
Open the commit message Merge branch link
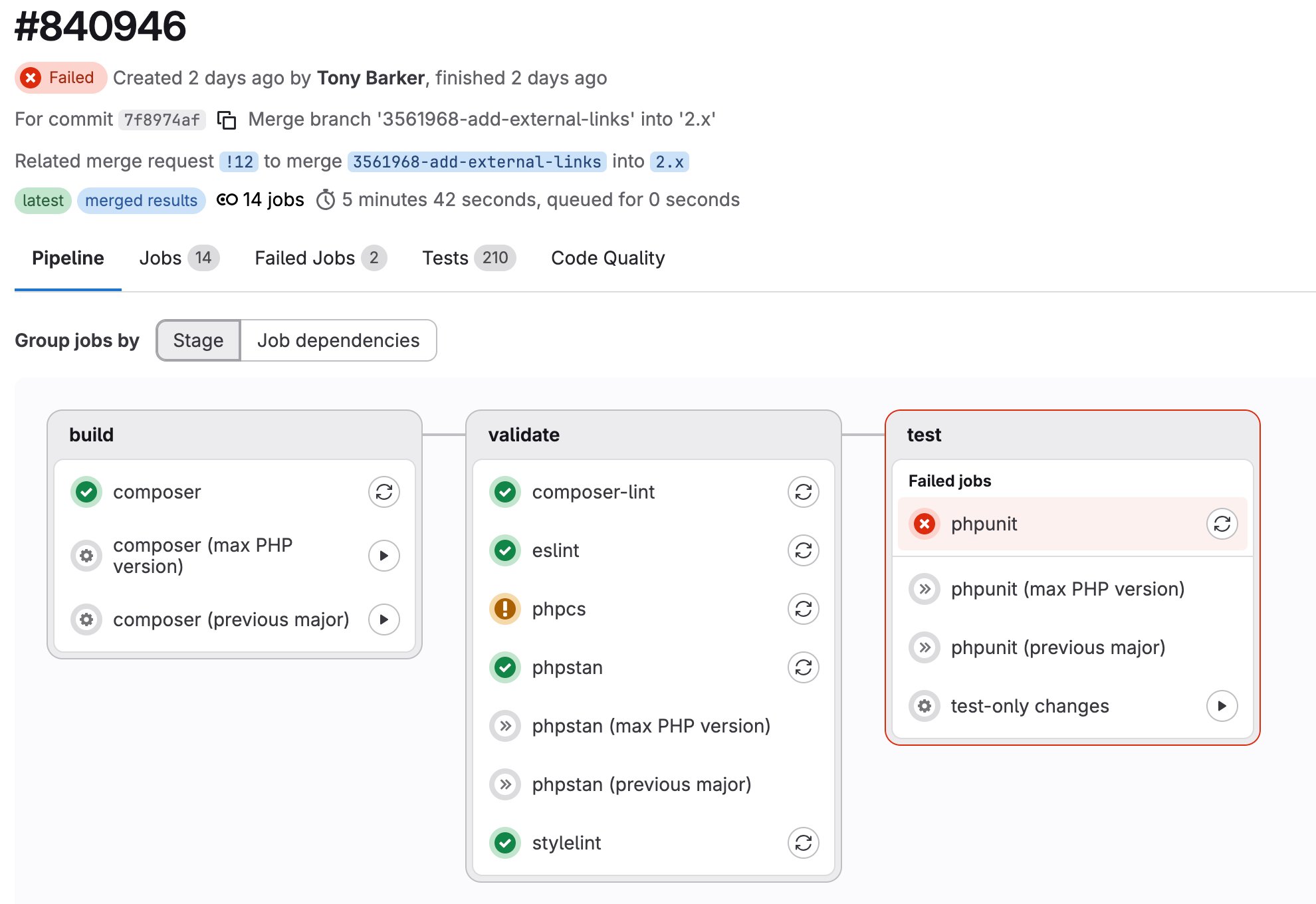click(x=482, y=119)
